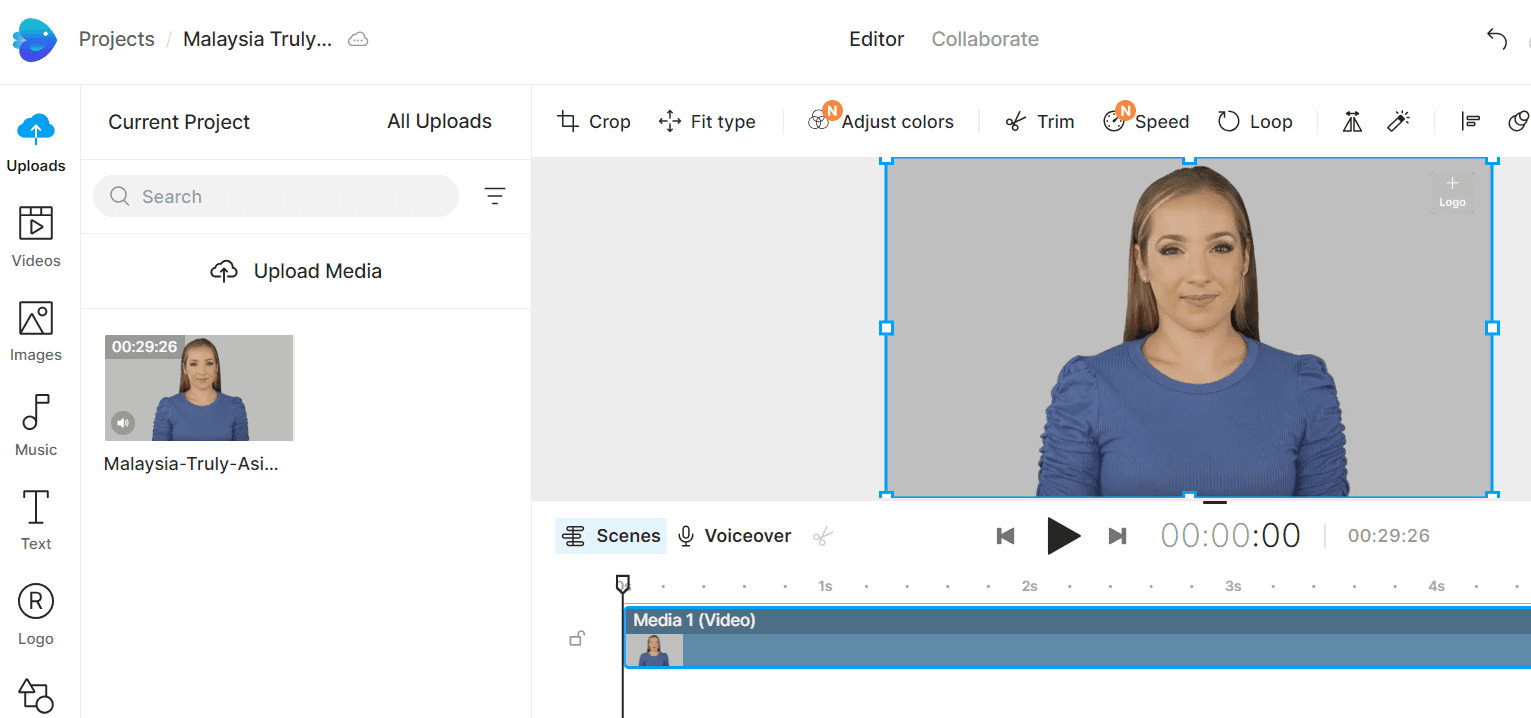This screenshot has height=718, width=1531.
Task: Toggle Loop for the video
Action: tap(1255, 122)
